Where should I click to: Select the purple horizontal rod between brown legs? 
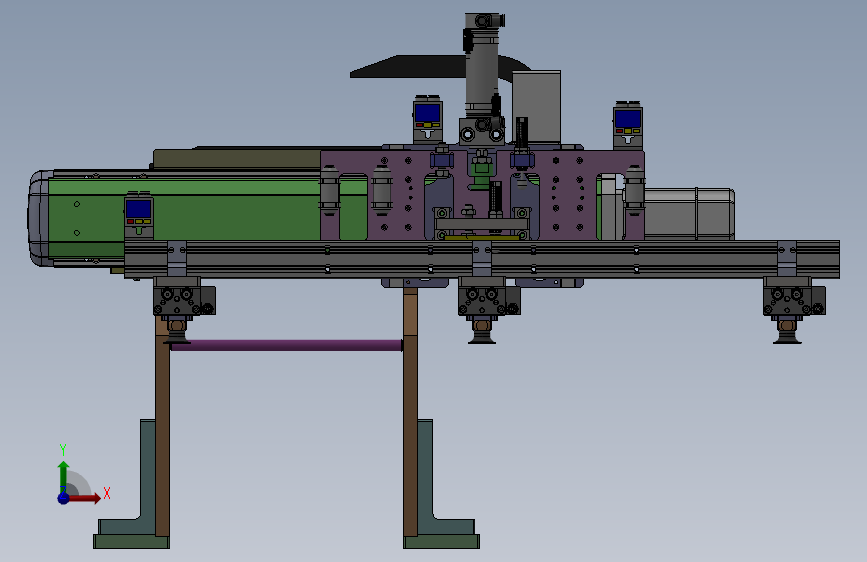(286, 345)
